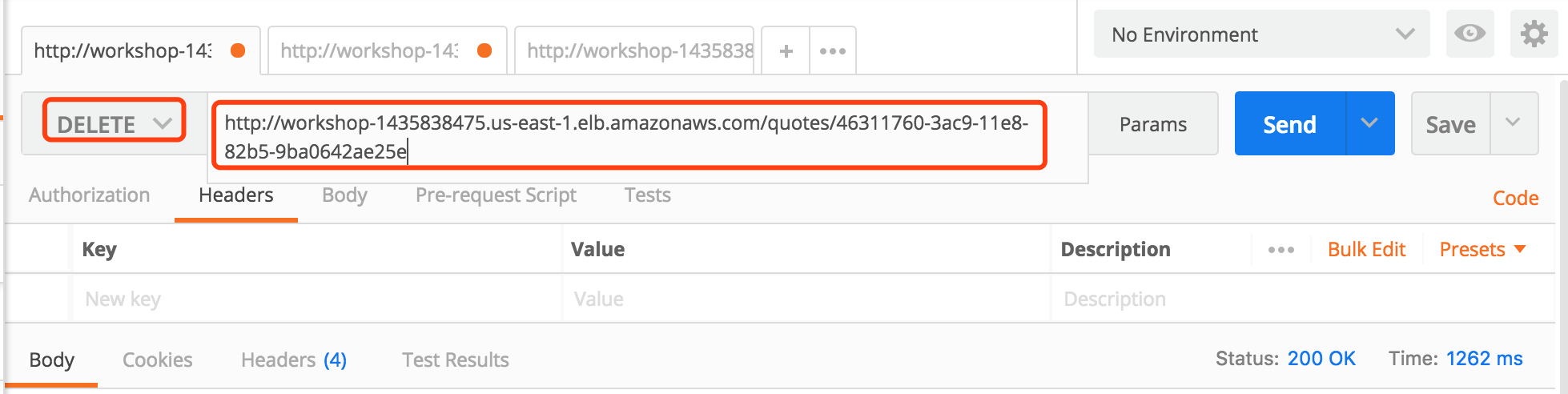Click headers table options ellipsis icon
This screenshot has height=394, width=1568.
tap(1281, 250)
